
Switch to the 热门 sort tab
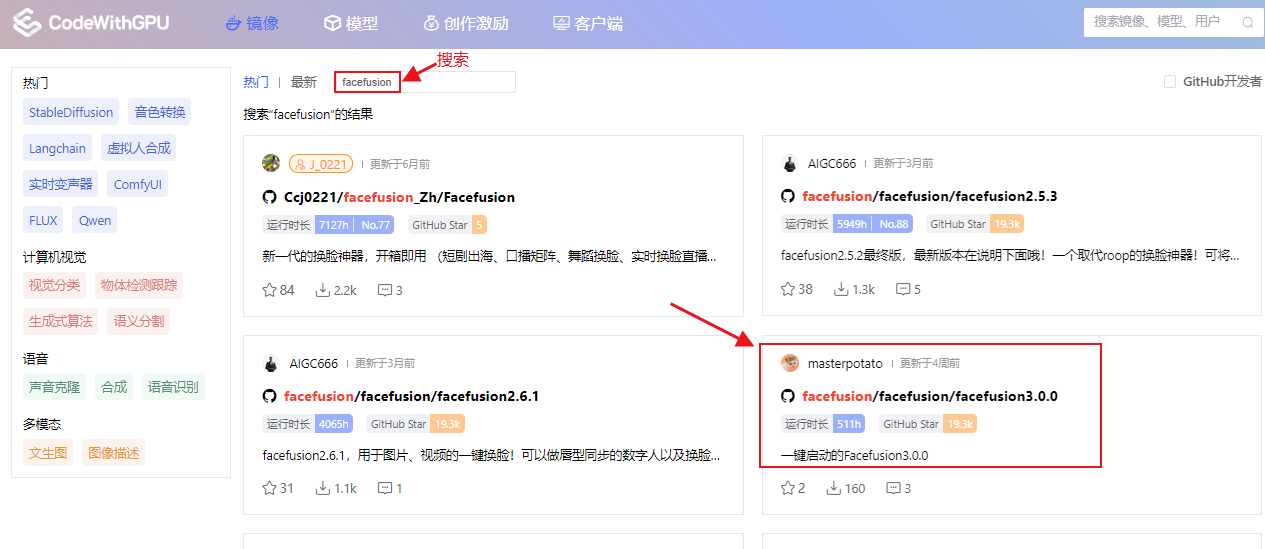(256, 82)
